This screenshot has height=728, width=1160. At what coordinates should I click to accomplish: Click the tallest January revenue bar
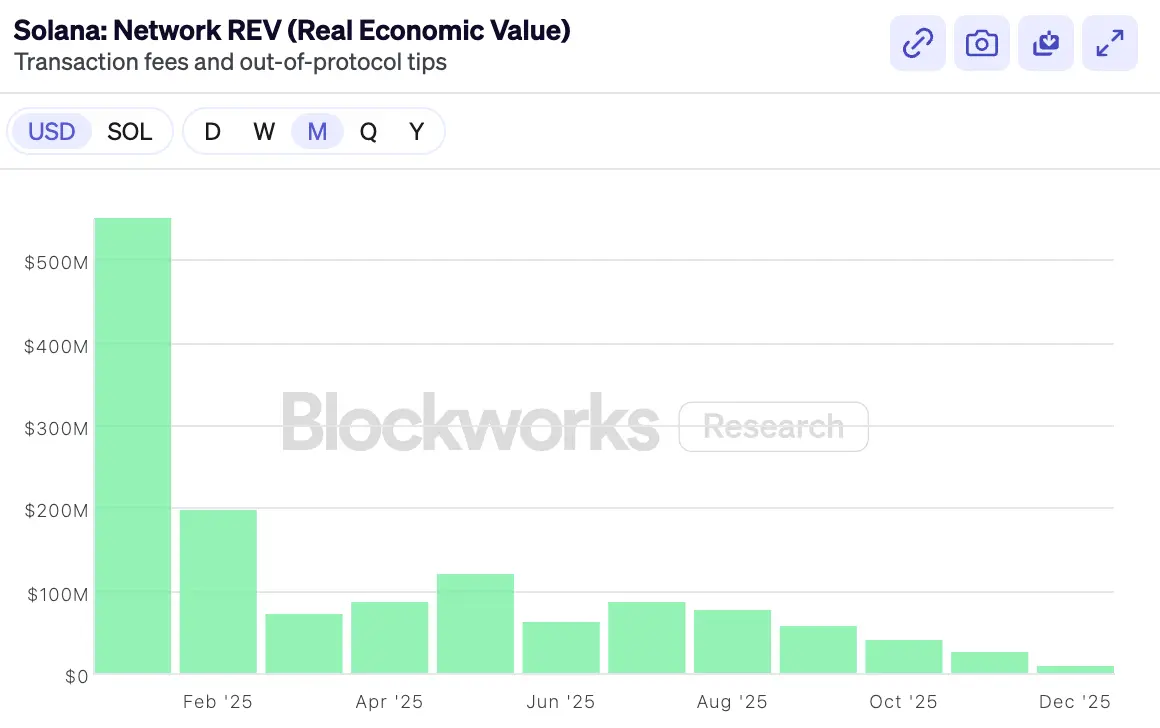(132, 440)
